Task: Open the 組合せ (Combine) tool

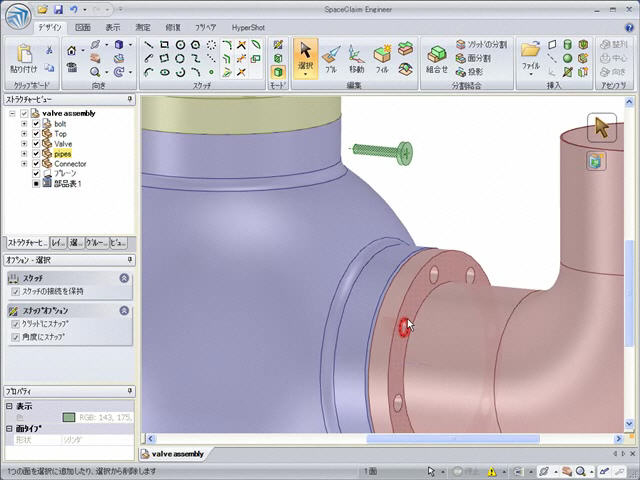Action: coord(437,58)
